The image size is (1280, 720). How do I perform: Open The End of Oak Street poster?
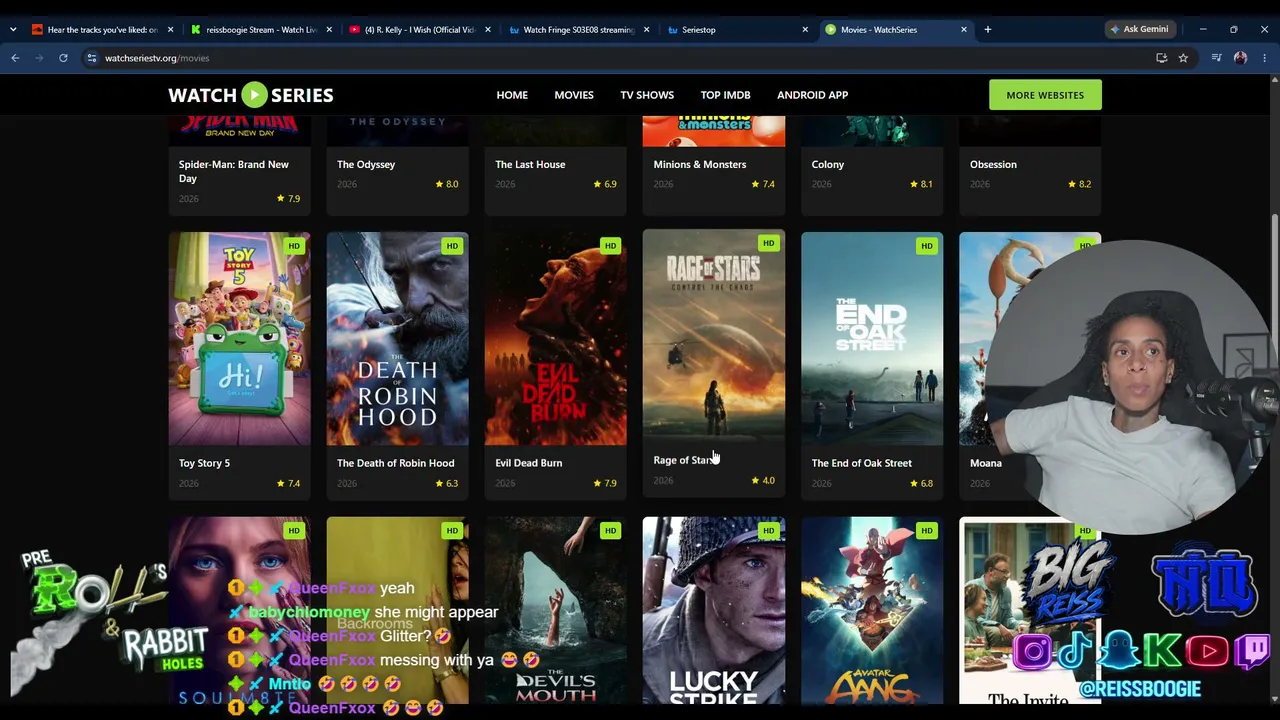coord(872,339)
